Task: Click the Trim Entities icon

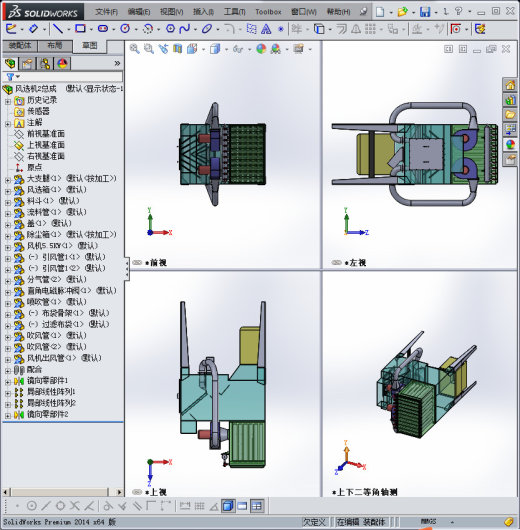Action: click(x=297, y=29)
